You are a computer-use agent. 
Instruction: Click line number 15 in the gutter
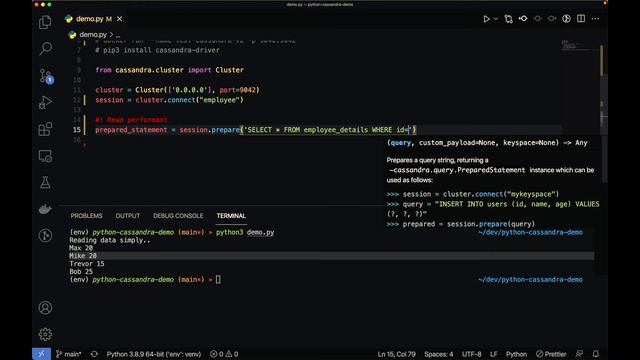[x=77, y=130]
